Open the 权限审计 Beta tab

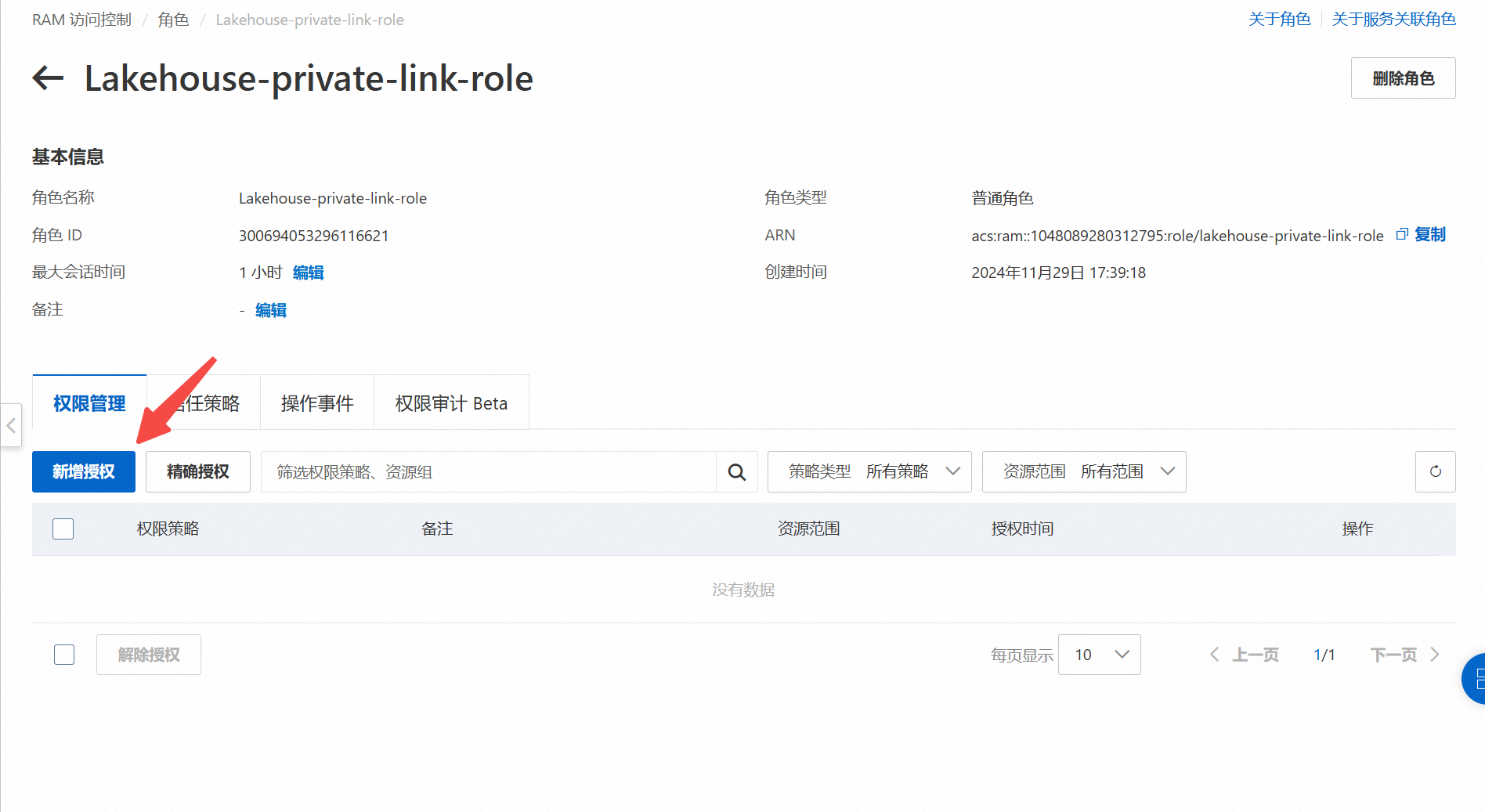click(x=451, y=403)
